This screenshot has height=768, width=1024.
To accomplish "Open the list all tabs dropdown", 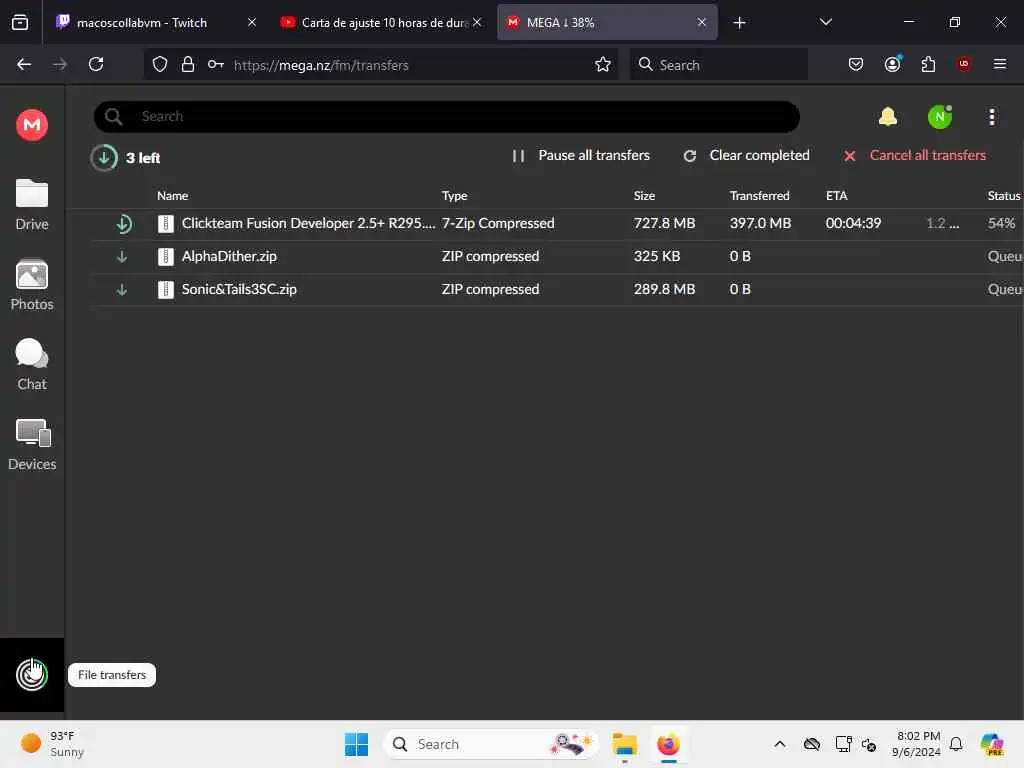I will [825, 22].
